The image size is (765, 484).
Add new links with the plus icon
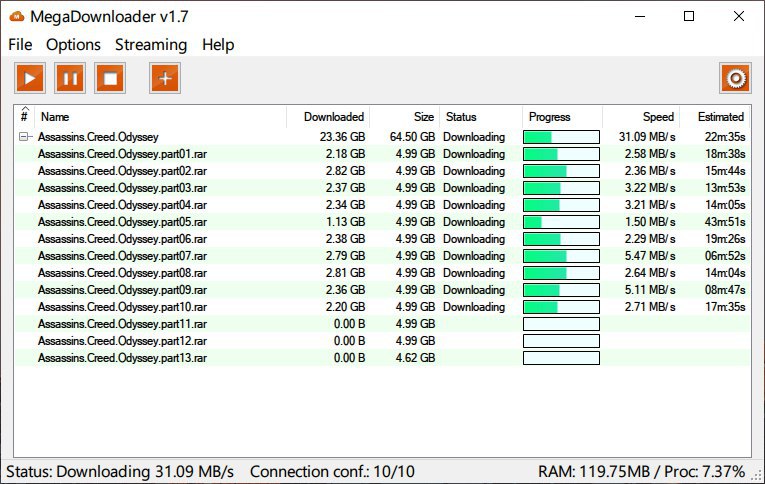pyautogui.click(x=165, y=78)
